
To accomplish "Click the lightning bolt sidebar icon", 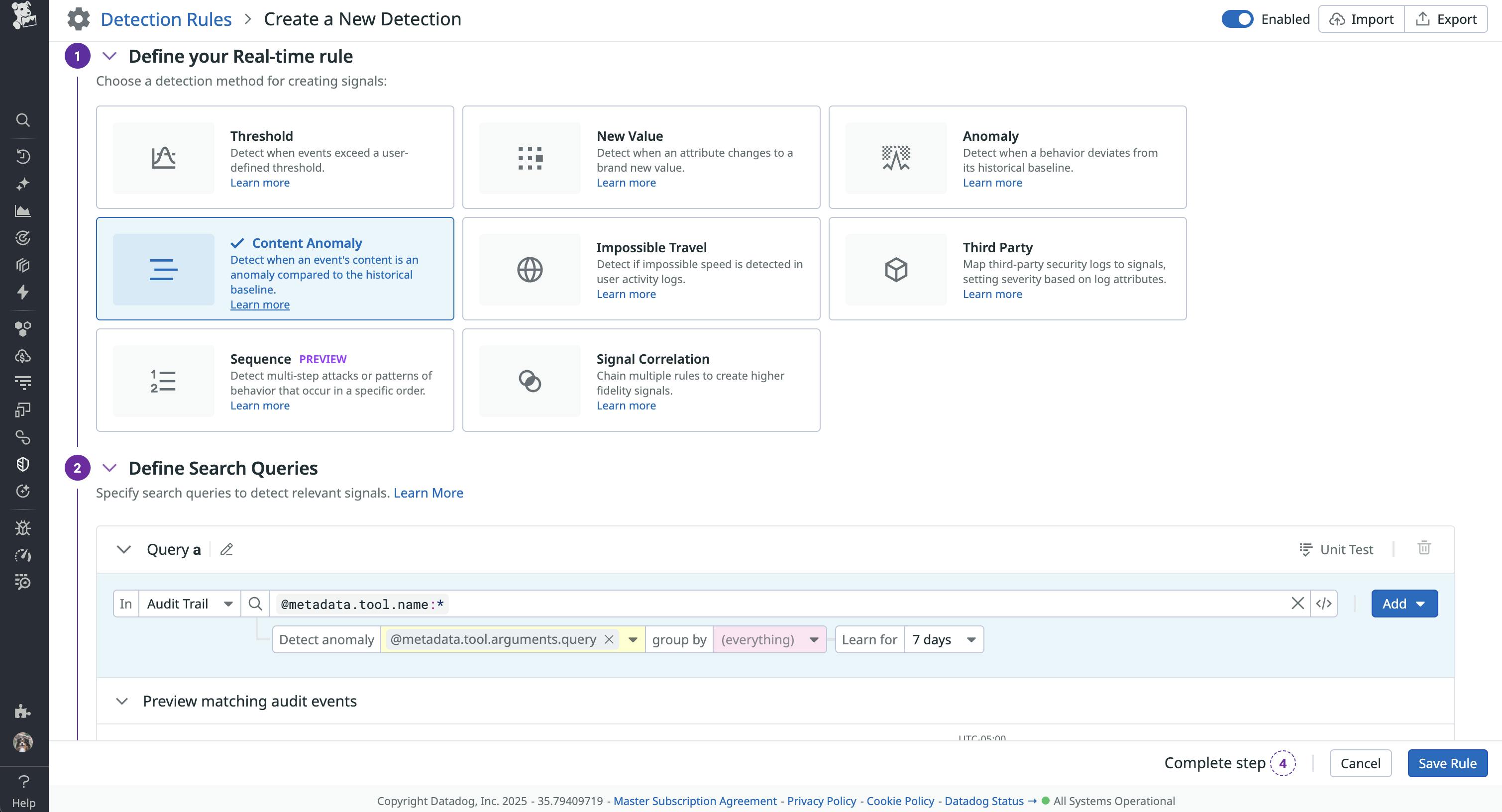I will click(23, 293).
